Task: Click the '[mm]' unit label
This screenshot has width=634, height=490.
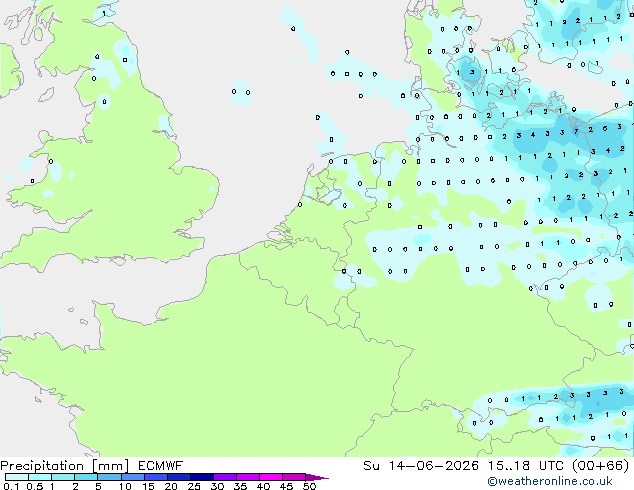Action: pos(110,466)
